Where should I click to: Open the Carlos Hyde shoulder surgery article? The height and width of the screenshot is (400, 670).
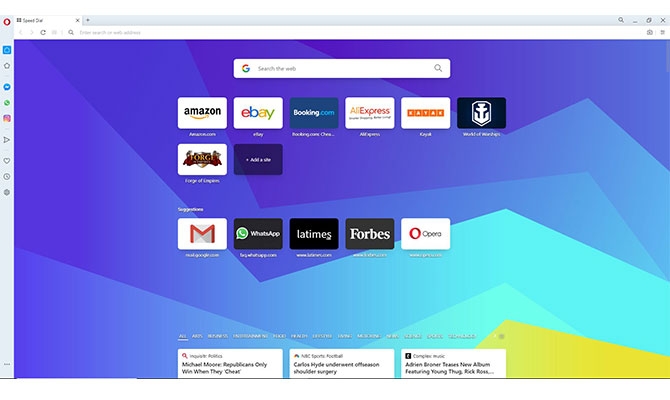point(342,364)
